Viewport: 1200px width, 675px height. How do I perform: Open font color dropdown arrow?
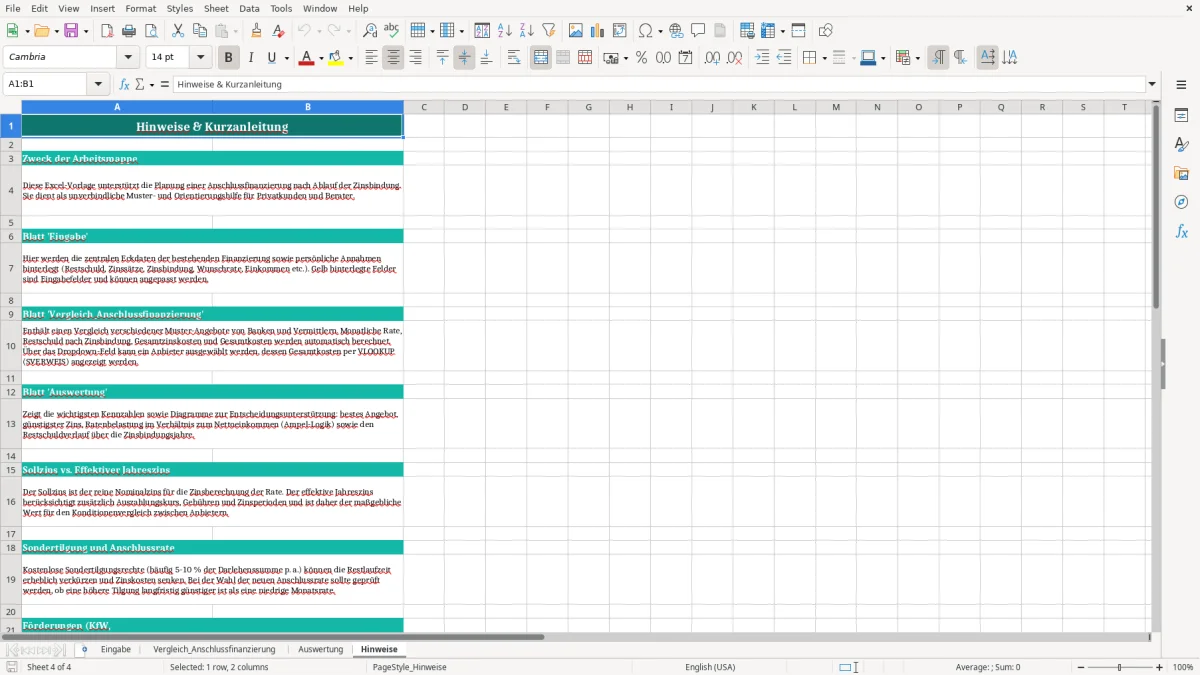319,58
